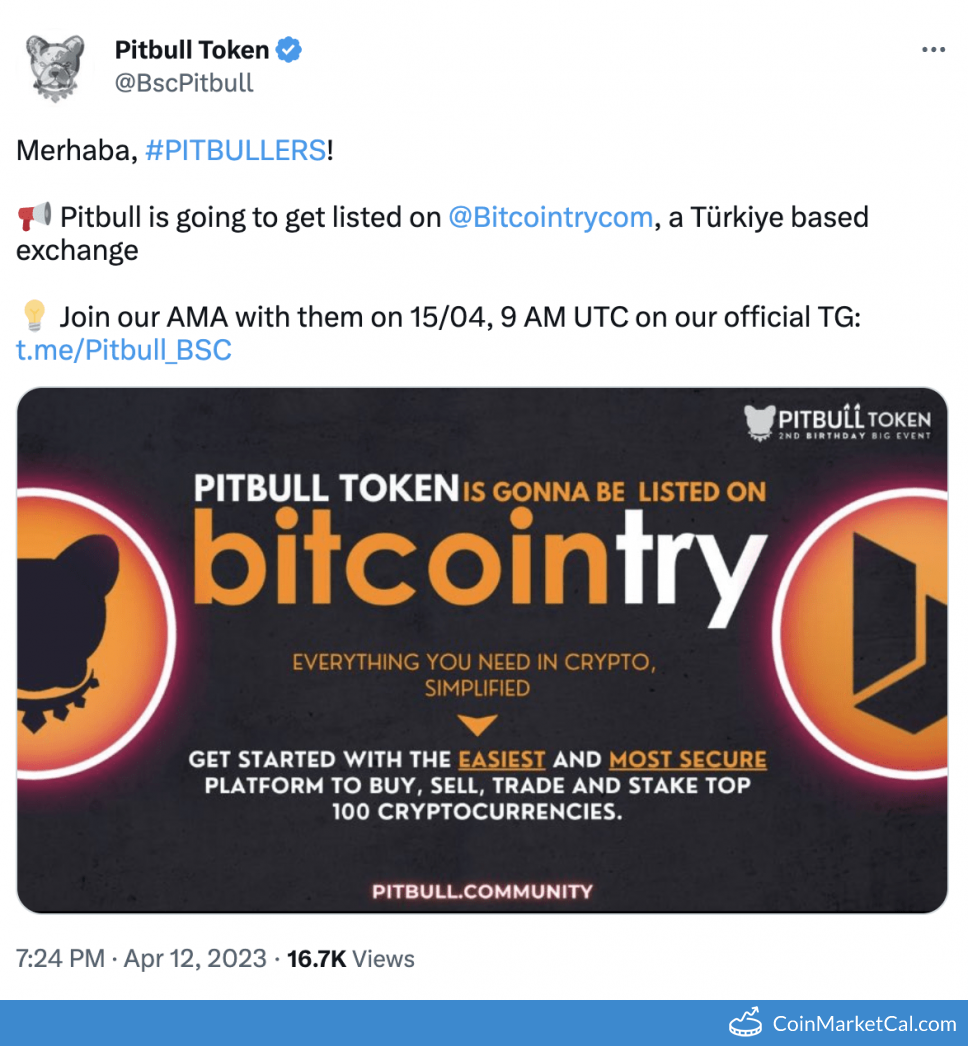
Task: Click the blue verified badge
Action: point(290,49)
